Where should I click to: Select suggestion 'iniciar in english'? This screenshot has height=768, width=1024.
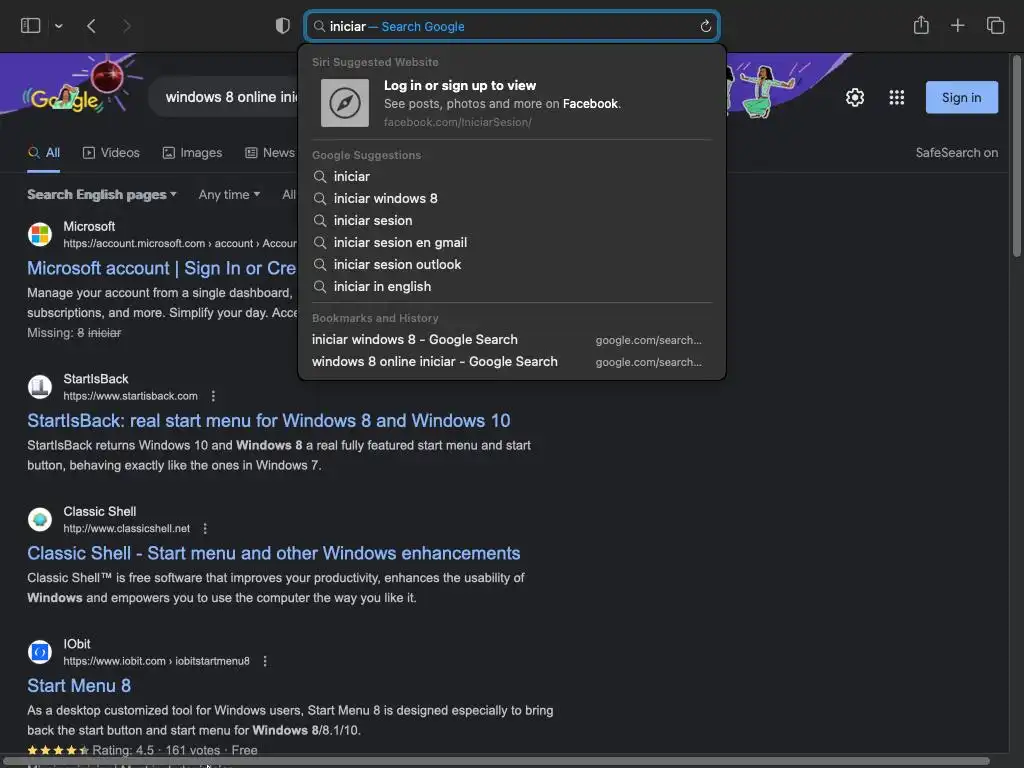(x=512, y=287)
